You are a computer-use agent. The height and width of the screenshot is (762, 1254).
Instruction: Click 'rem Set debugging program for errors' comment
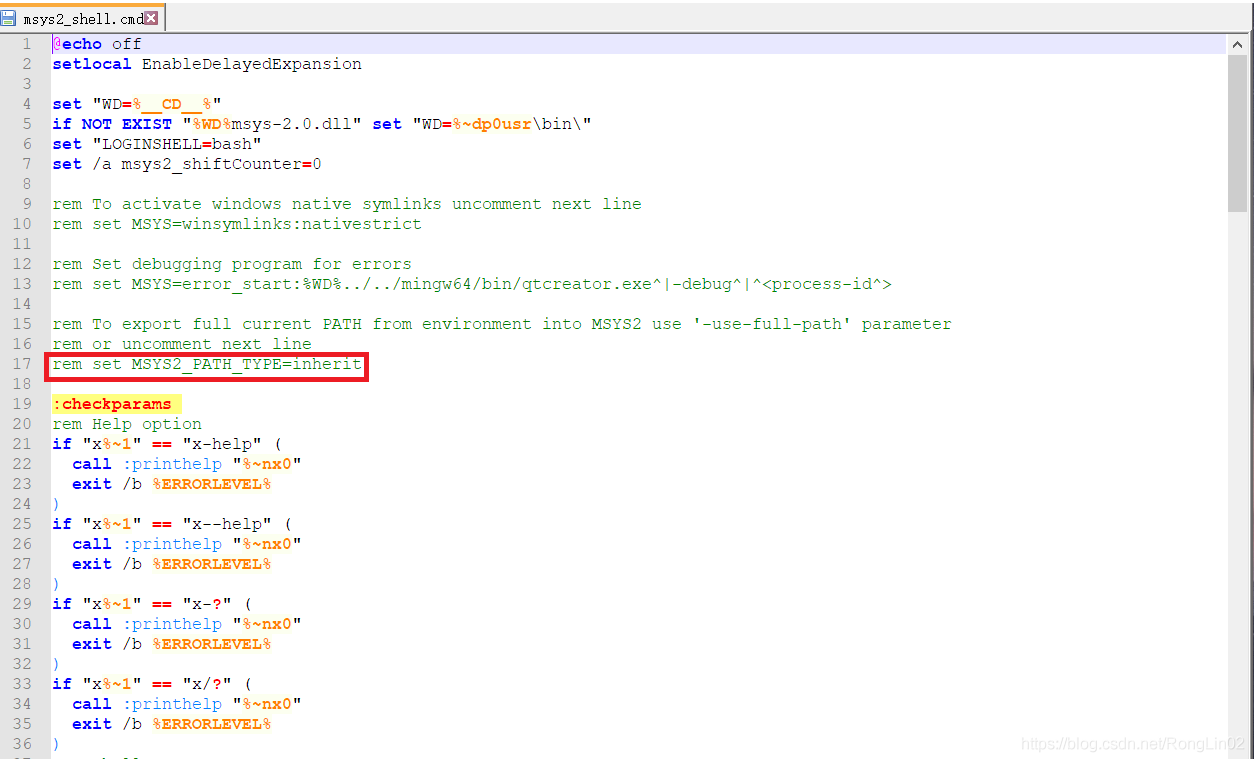click(232, 264)
